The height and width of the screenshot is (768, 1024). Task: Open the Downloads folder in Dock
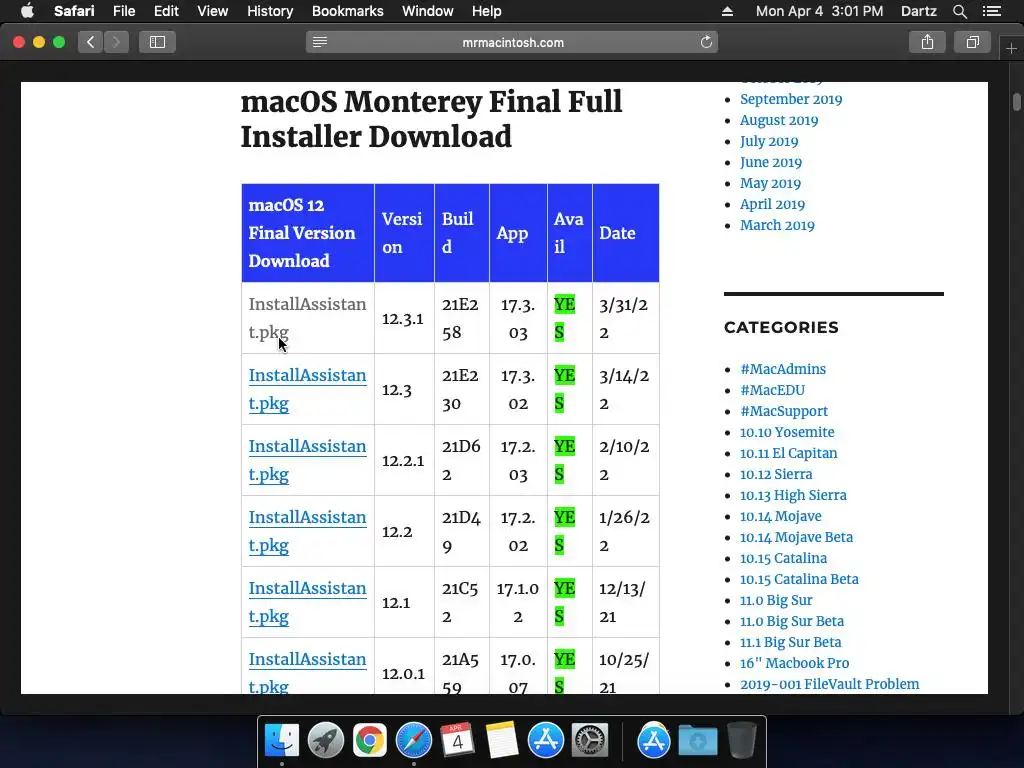pos(697,741)
